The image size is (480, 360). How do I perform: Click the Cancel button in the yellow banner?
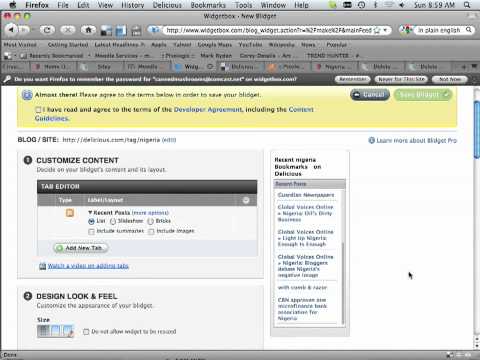click(370, 95)
